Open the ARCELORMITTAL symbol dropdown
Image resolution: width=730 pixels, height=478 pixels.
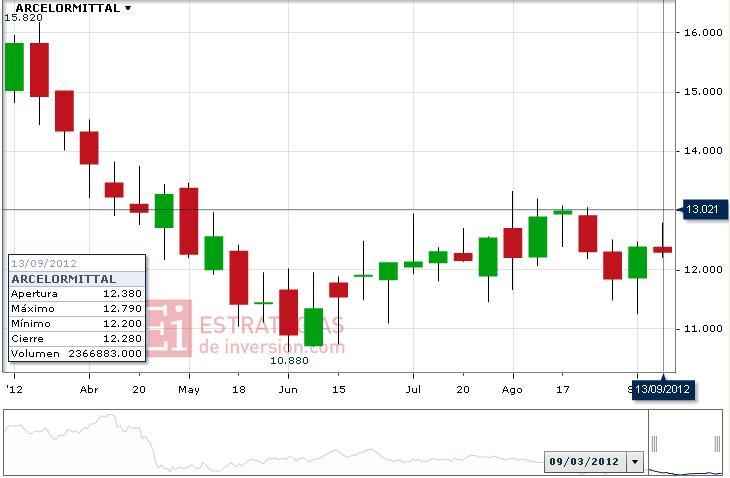click(x=73, y=8)
